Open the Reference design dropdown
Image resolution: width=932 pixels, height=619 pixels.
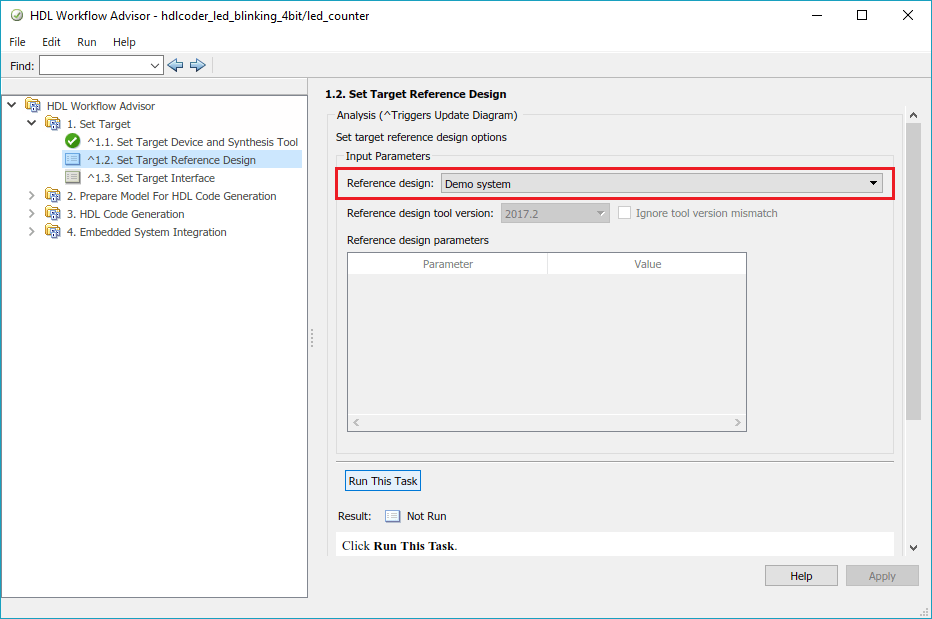[873, 184]
